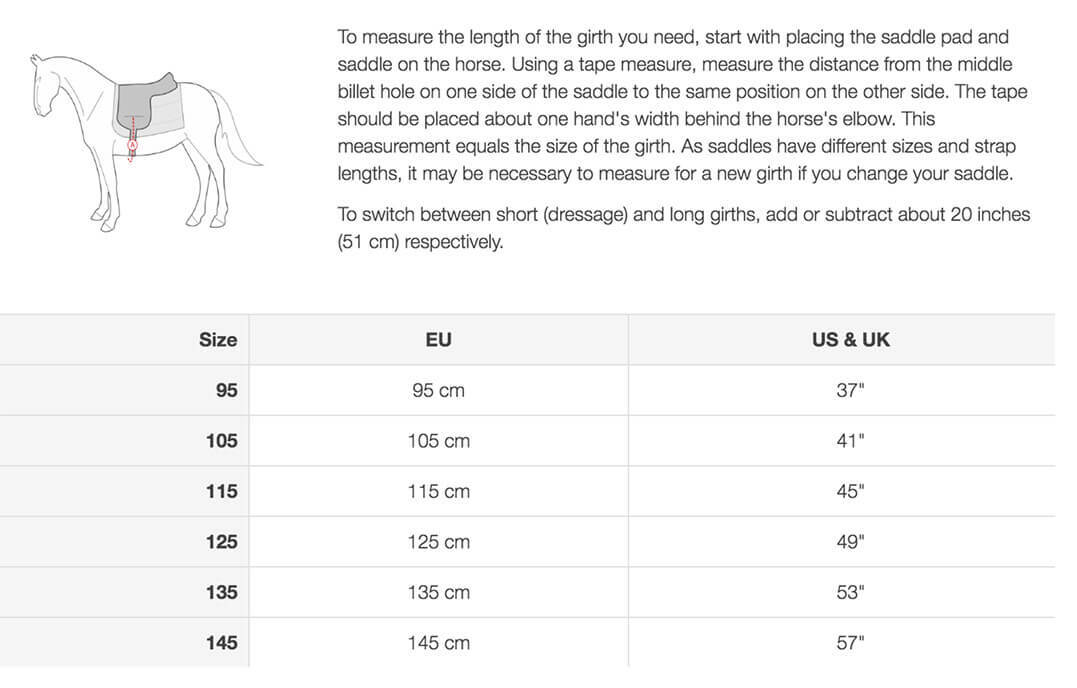The width and height of the screenshot is (1077, 688).
Task: Click the 145 cm EU cell
Action: tap(438, 643)
